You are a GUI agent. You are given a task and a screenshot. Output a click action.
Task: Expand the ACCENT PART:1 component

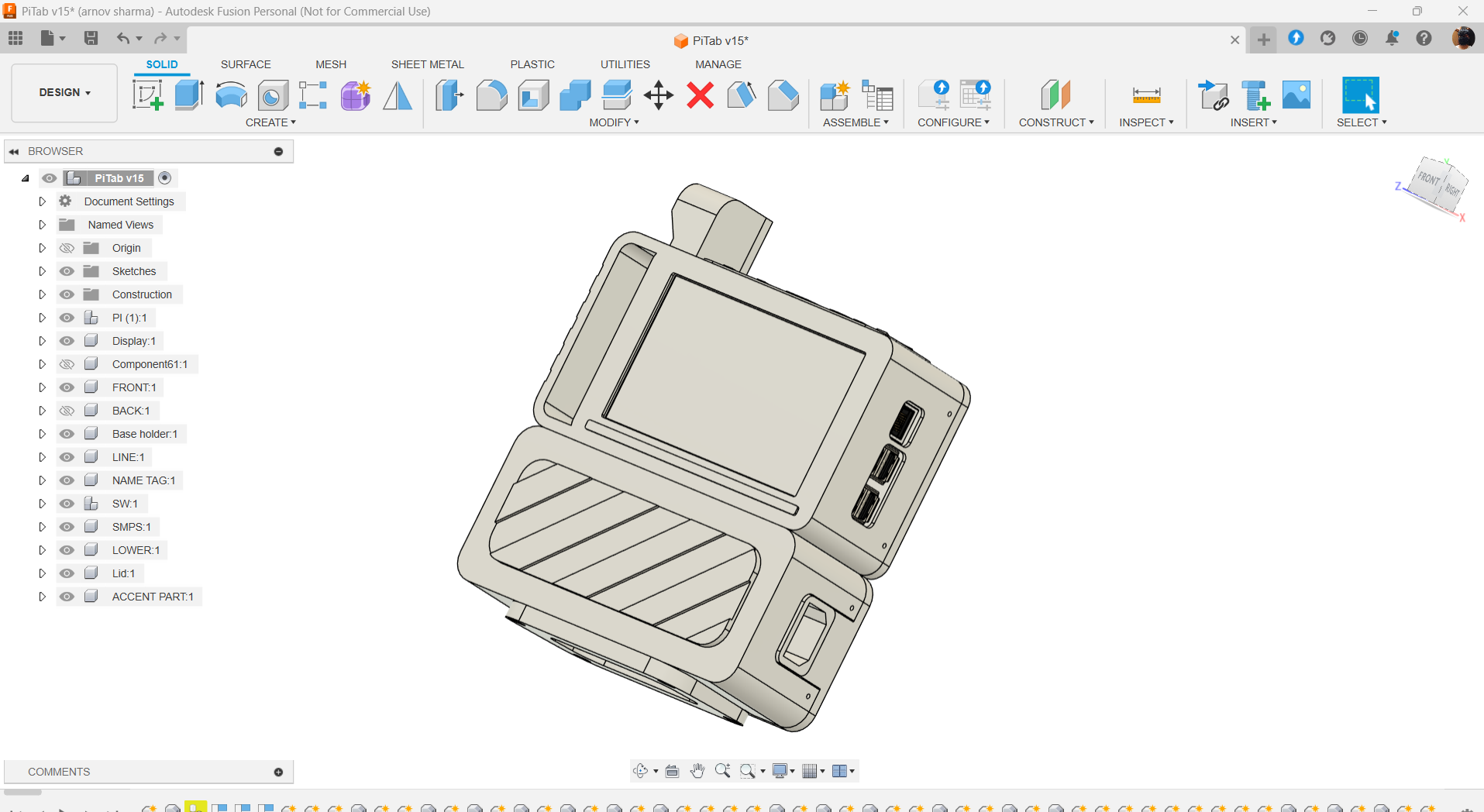tap(43, 597)
